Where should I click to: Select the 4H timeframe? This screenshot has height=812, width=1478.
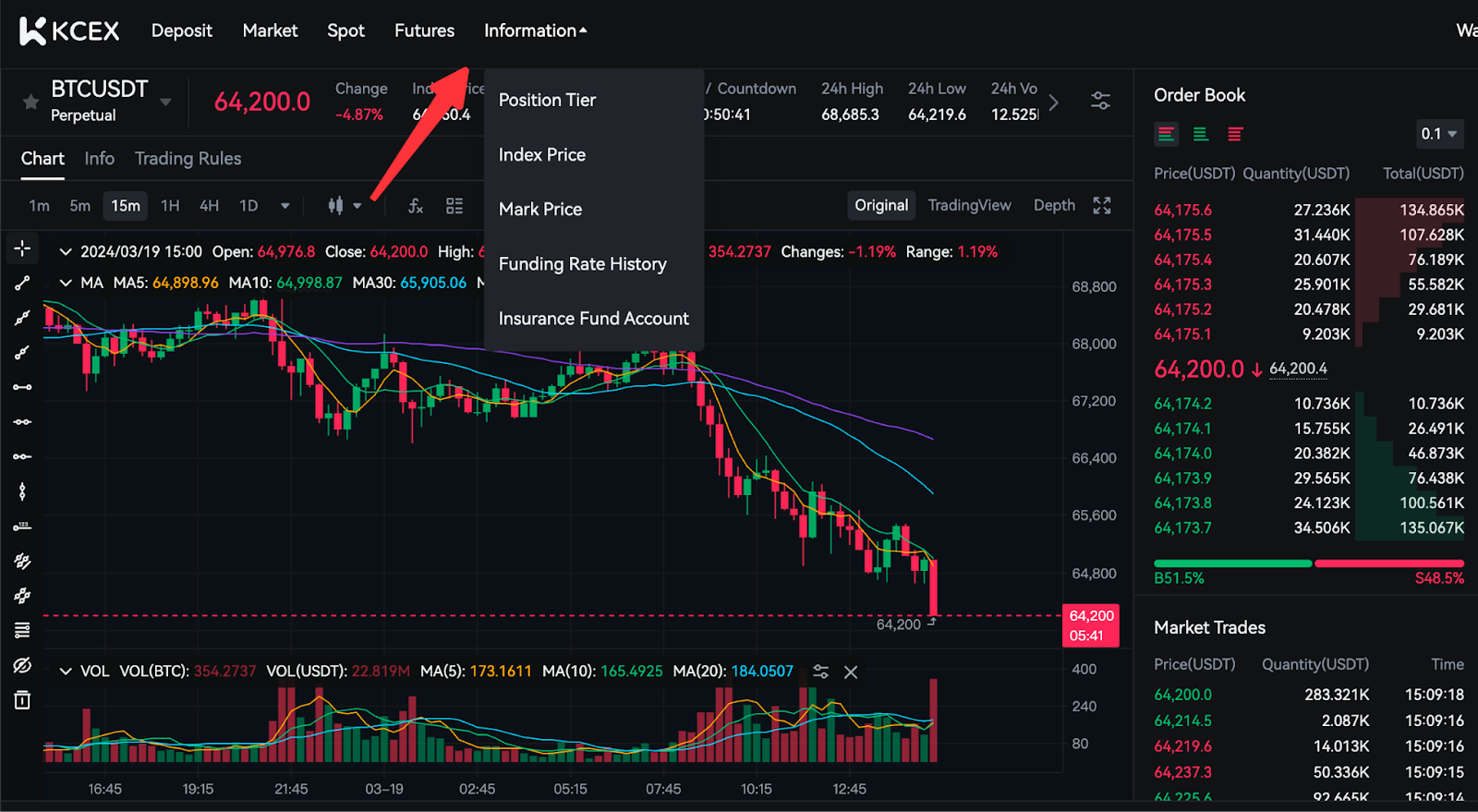(x=210, y=205)
